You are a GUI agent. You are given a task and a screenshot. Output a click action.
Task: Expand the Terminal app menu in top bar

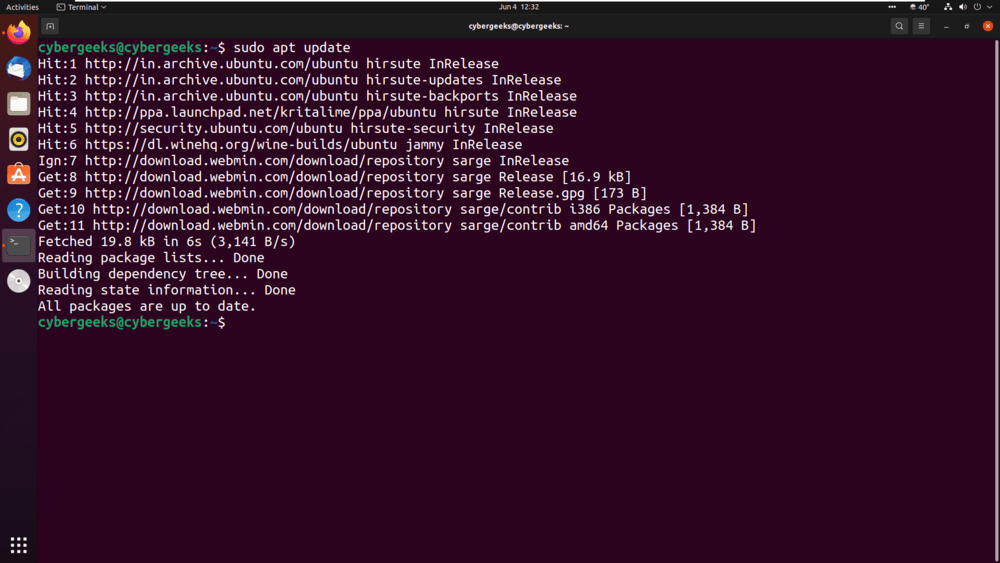(82, 7)
